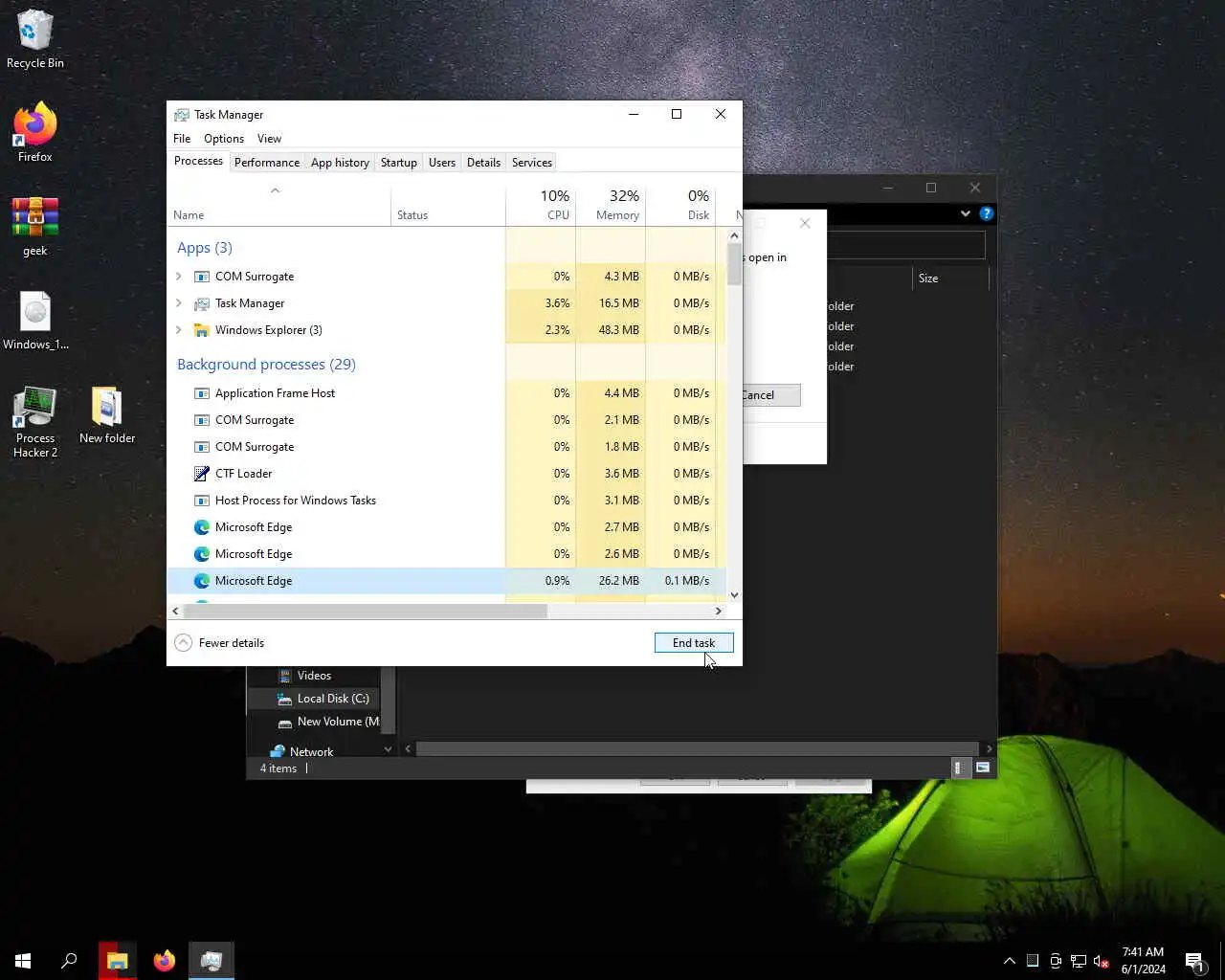The image size is (1225, 980).
Task: Switch to the Users tab
Action: coord(442,163)
